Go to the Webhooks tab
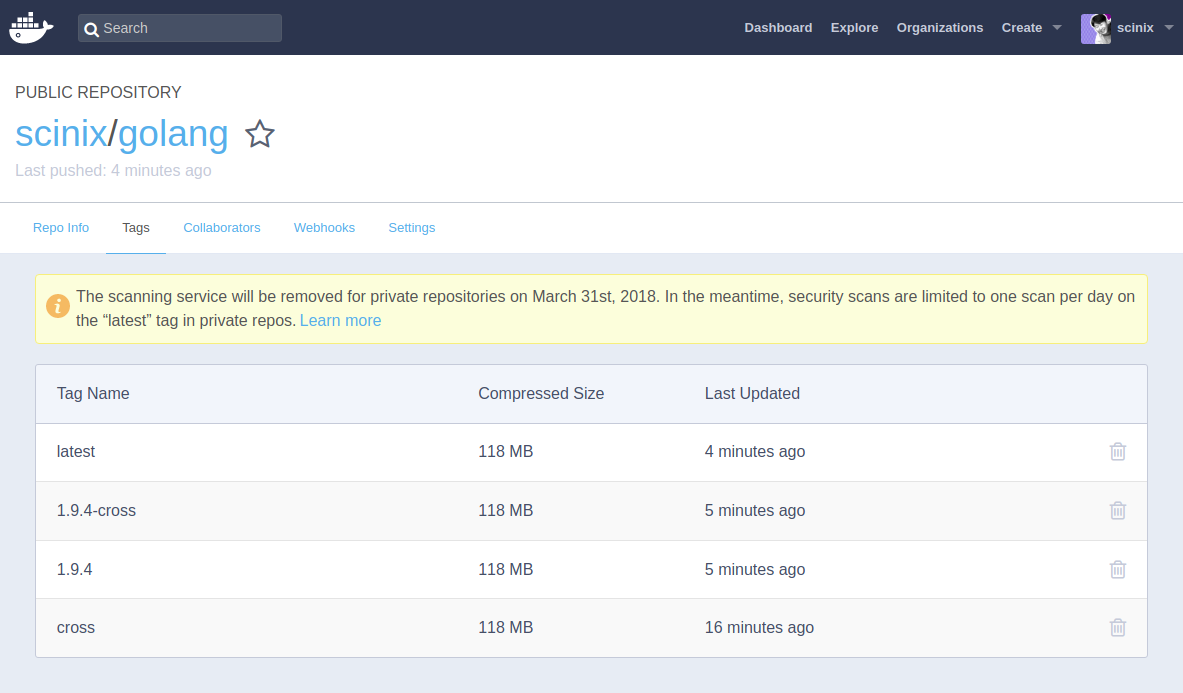 pos(324,228)
